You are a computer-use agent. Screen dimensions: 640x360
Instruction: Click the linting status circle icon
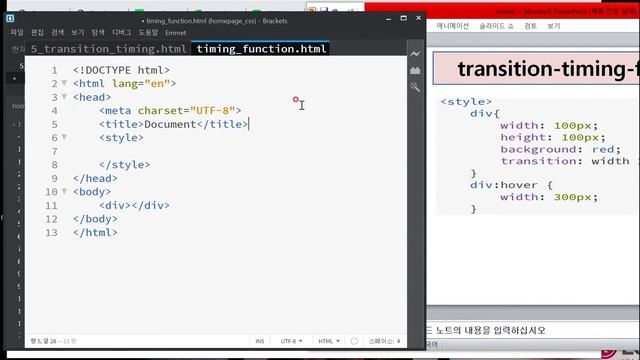[354, 341]
